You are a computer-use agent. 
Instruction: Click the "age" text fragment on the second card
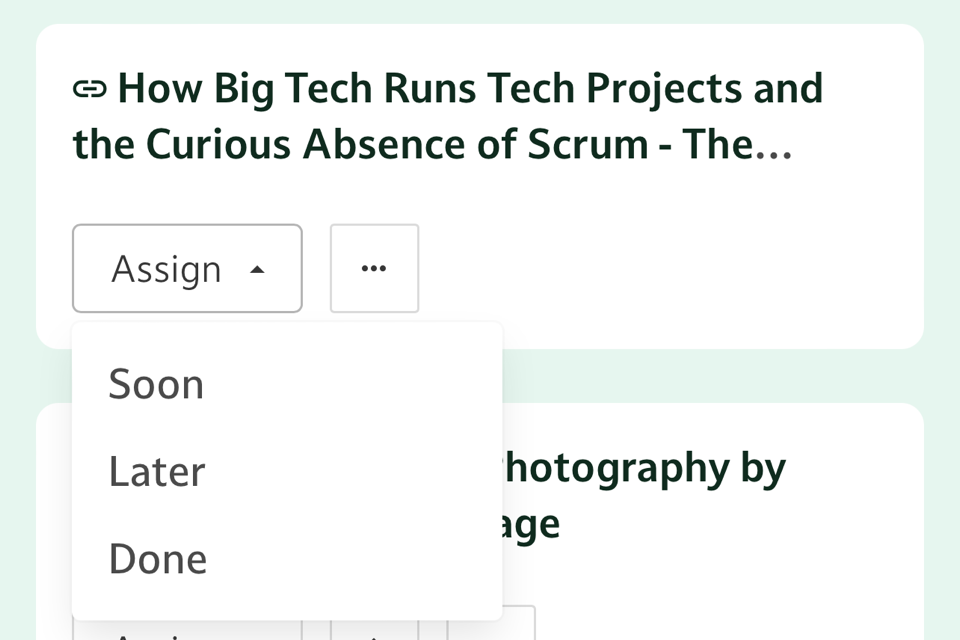532,525
